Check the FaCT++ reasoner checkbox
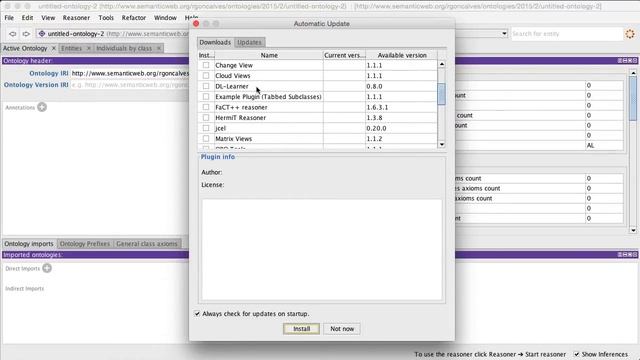The height and width of the screenshot is (360, 640). (206, 107)
